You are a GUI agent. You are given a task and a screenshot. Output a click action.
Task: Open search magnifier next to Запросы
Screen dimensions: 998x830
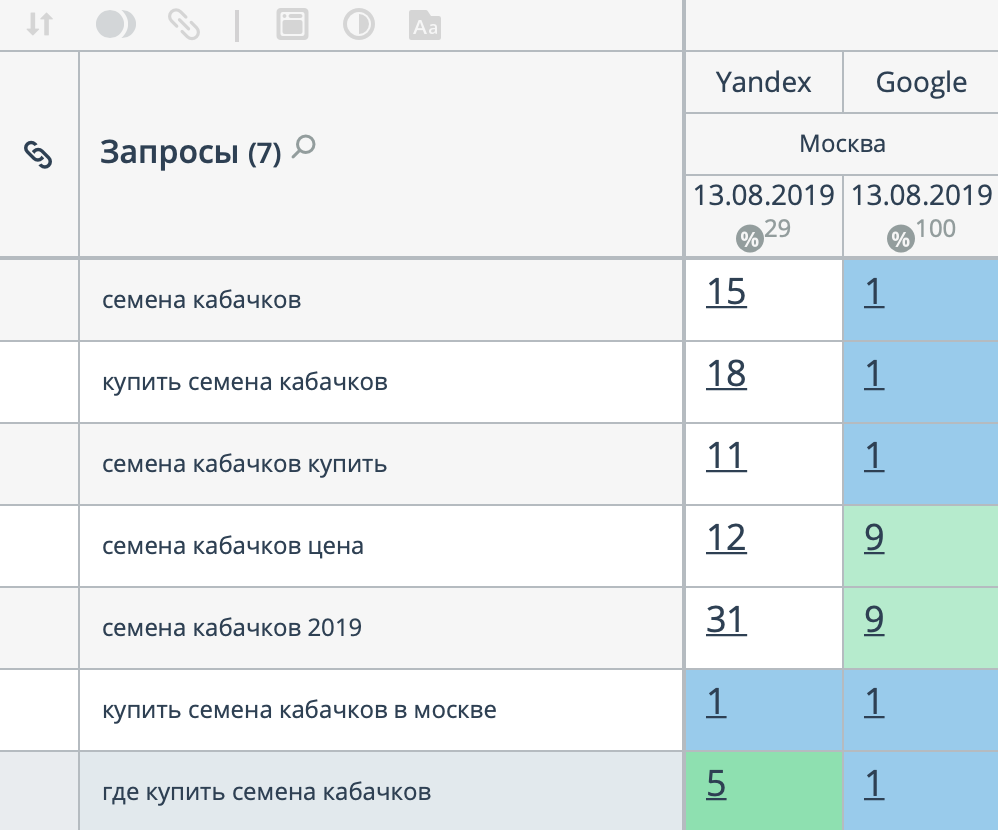click(303, 149)
